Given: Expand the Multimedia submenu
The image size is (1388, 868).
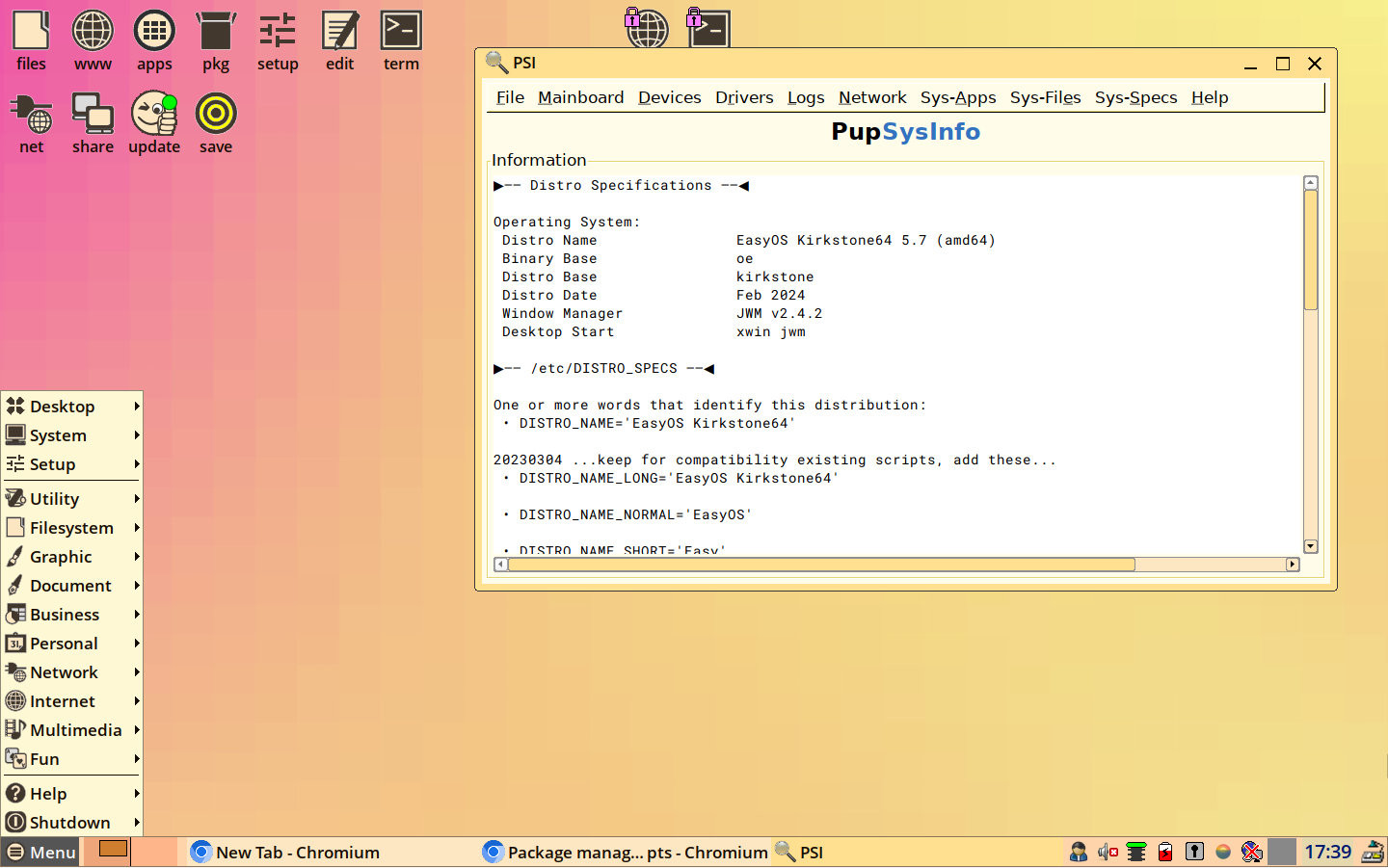Looking at the screenshot, I should pyautogui.click(x=72, y=730).
